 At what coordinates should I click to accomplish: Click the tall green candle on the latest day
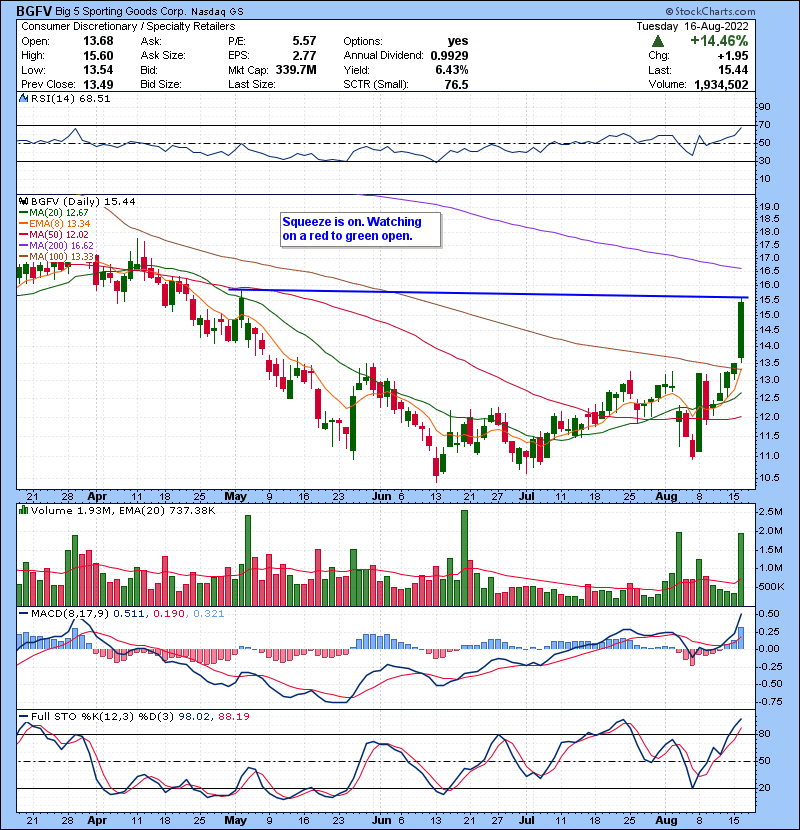(x=741, y=330)
